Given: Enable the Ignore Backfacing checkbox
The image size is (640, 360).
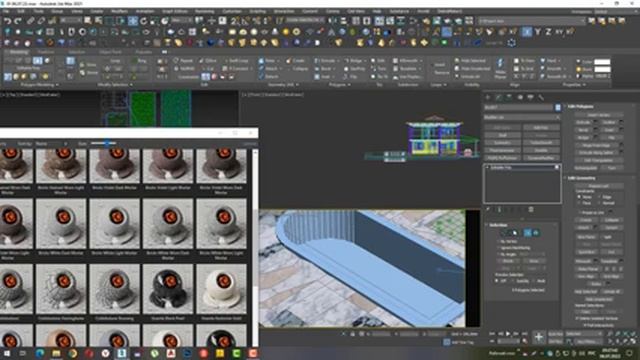Looking at the screenshot, I should (499, 248).
